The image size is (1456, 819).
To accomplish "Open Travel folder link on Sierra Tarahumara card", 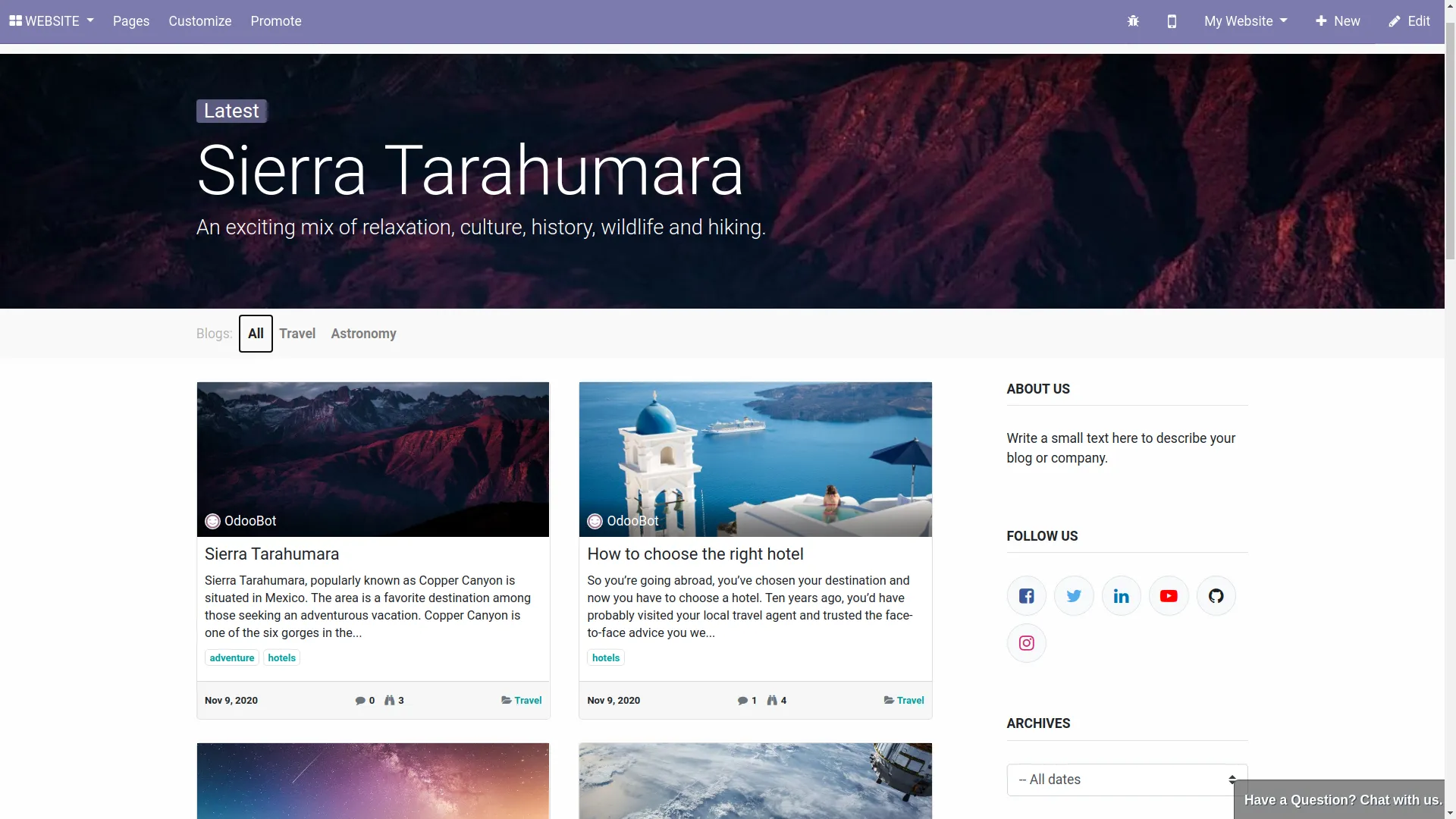I will pos(528,701).
